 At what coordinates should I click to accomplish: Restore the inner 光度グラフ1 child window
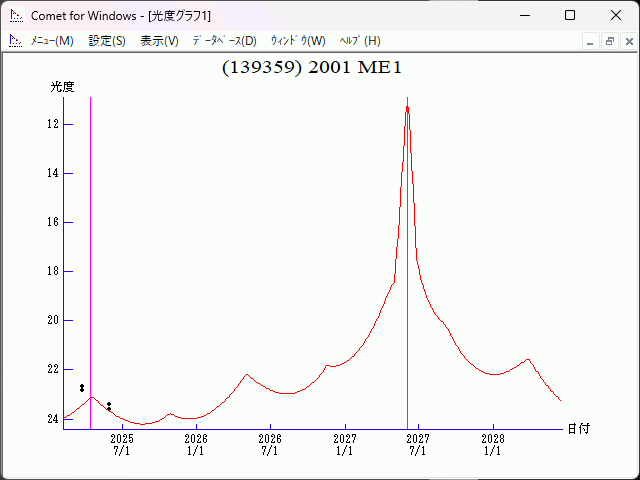(609, 41)
